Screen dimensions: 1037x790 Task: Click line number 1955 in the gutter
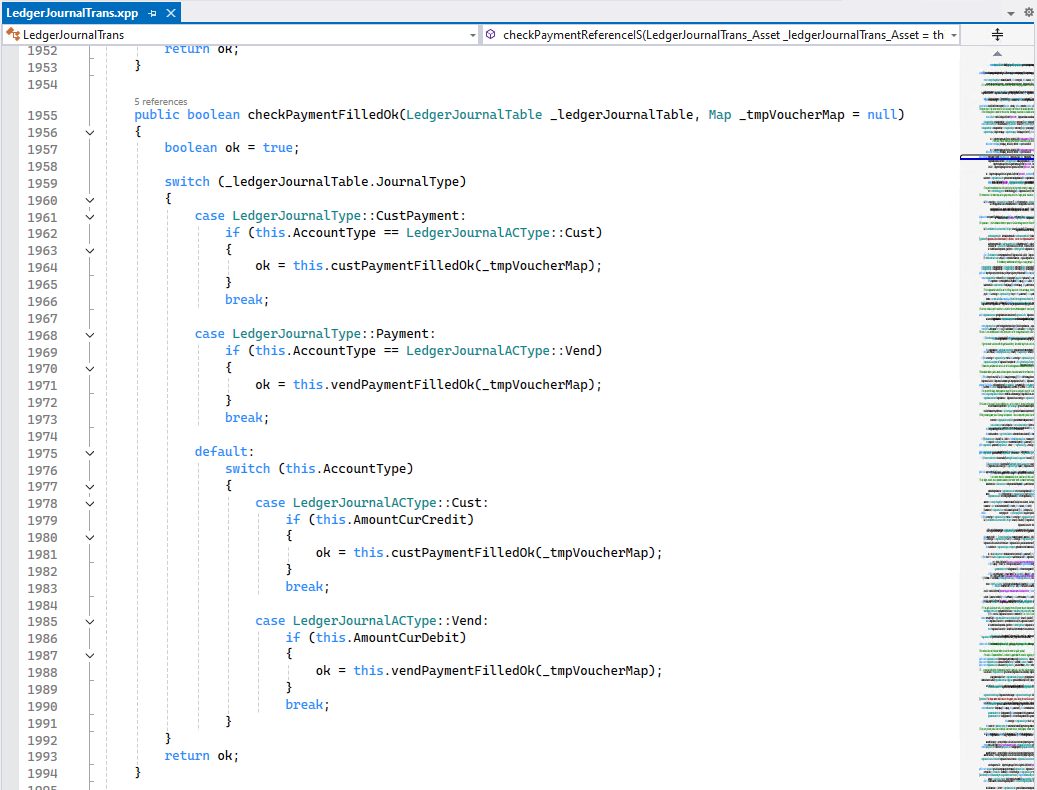point(42,116)
